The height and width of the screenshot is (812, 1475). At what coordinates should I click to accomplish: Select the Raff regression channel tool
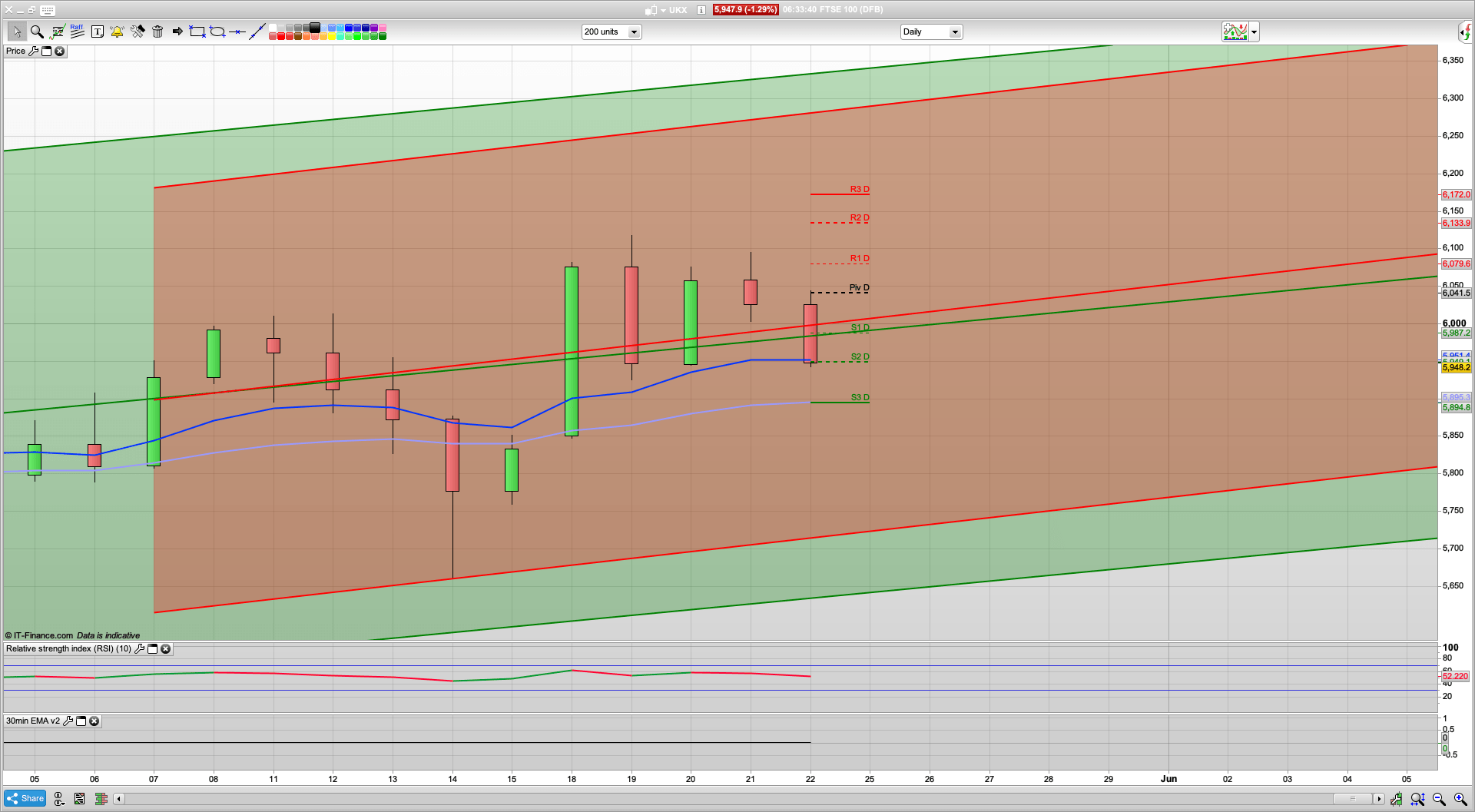pos(77,31)
